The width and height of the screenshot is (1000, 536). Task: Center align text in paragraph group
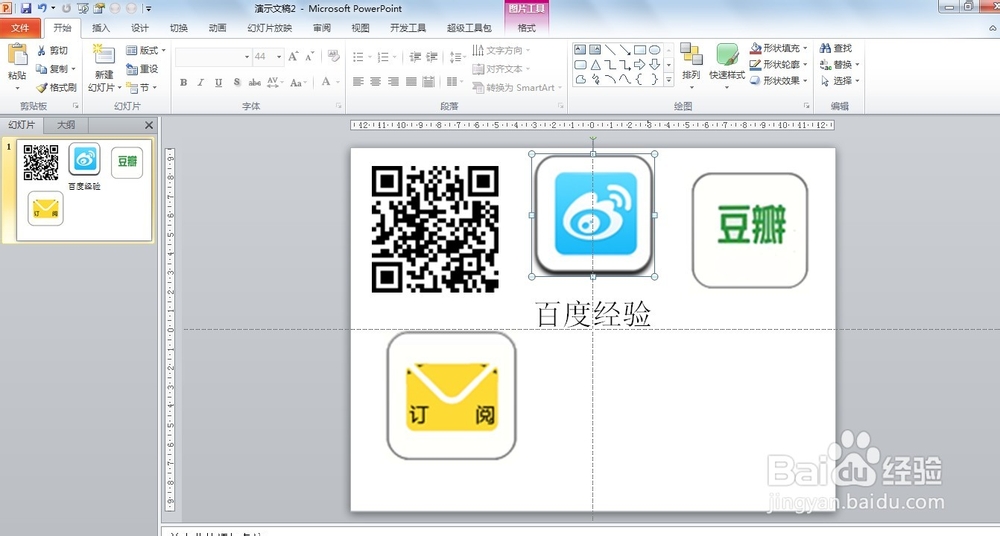[x=376, y=82]
